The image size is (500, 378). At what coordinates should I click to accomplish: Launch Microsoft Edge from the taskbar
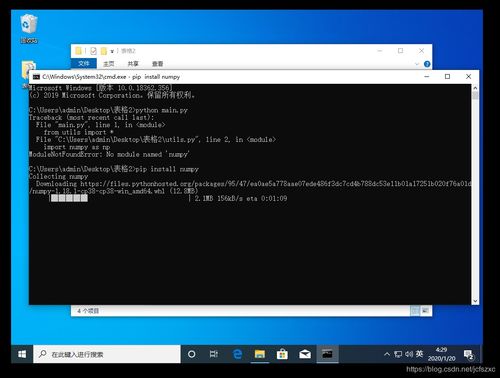coord(237,354)
